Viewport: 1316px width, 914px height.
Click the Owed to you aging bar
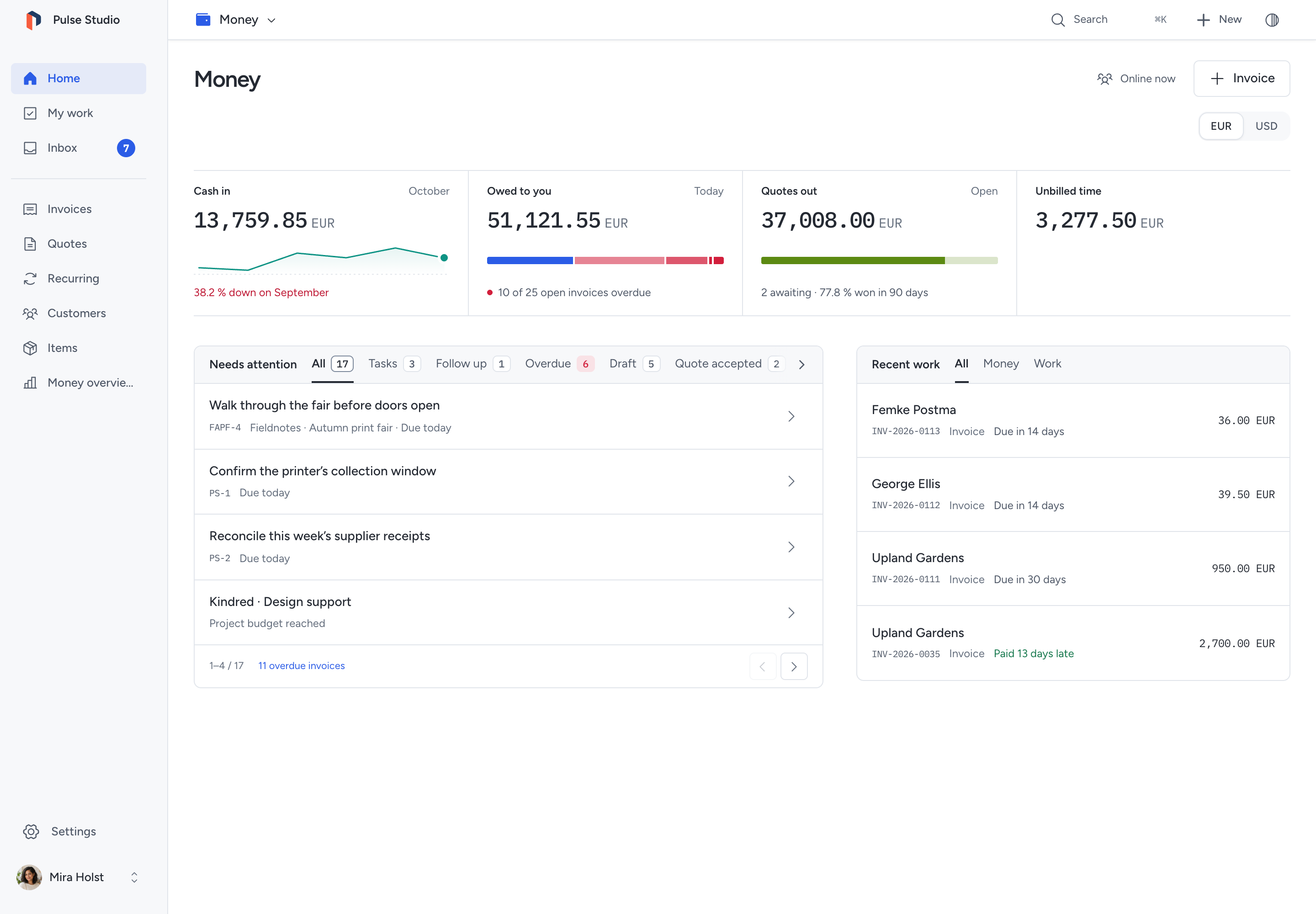point(605,260)
